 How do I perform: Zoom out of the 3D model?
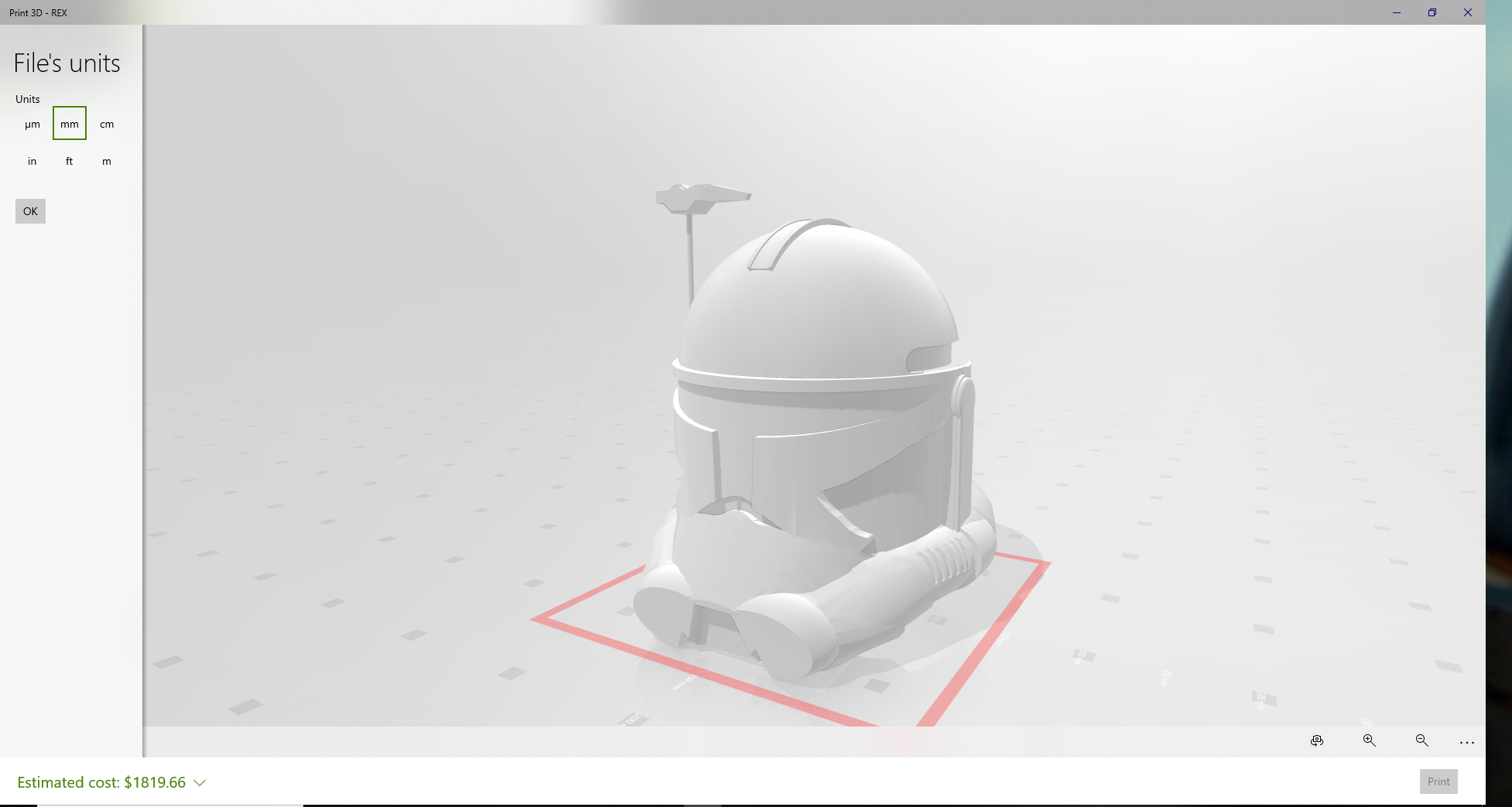pyautogui.click(x=1422, y=740)
